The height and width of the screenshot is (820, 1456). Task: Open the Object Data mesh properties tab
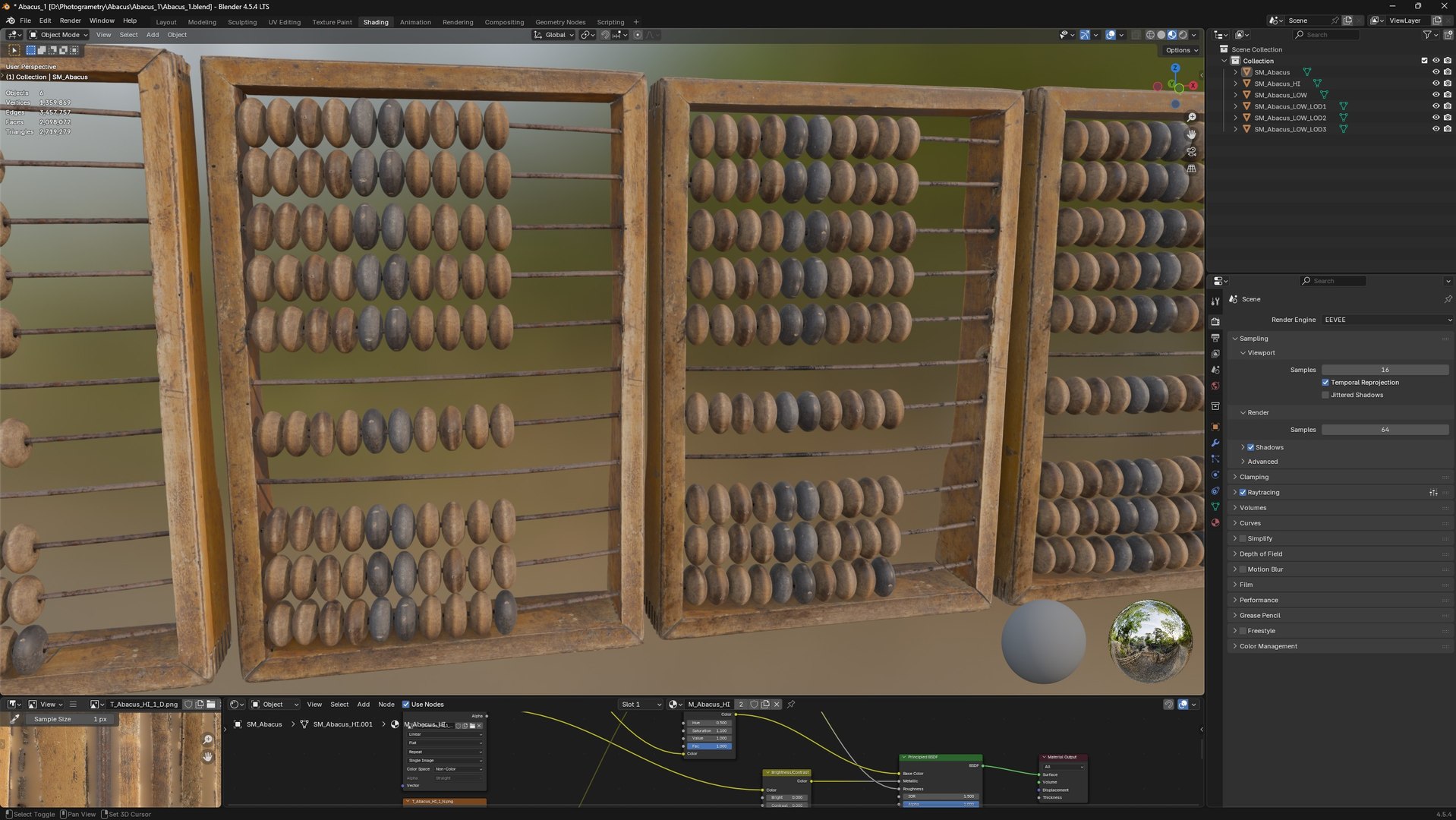[1215, 506]
